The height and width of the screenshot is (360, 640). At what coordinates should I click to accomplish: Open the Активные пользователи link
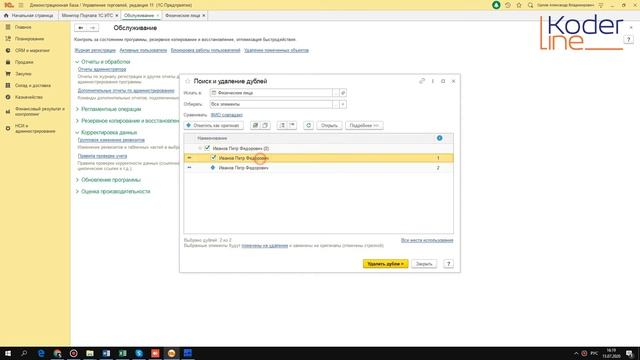click(143, 50)
